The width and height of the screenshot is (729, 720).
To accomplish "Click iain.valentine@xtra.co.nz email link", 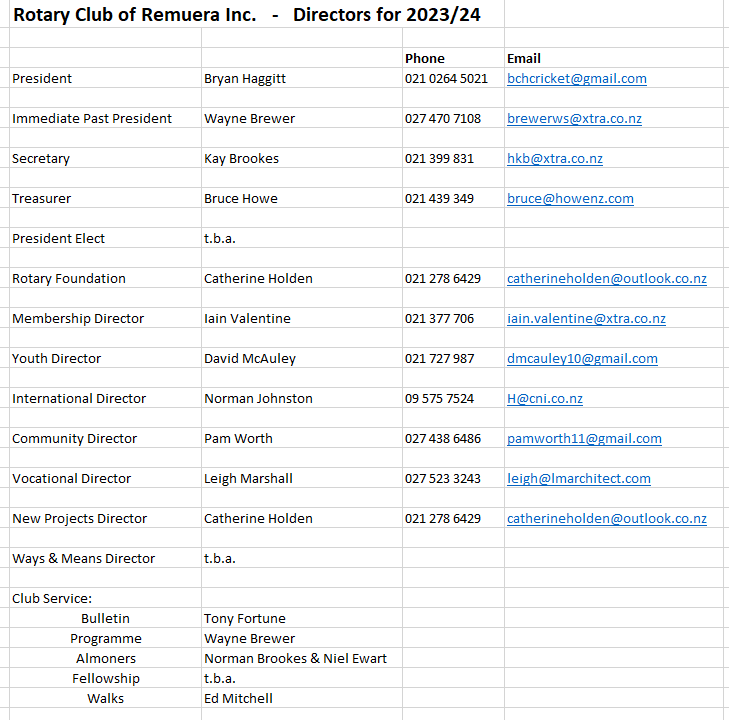I will tap(586, 318).
